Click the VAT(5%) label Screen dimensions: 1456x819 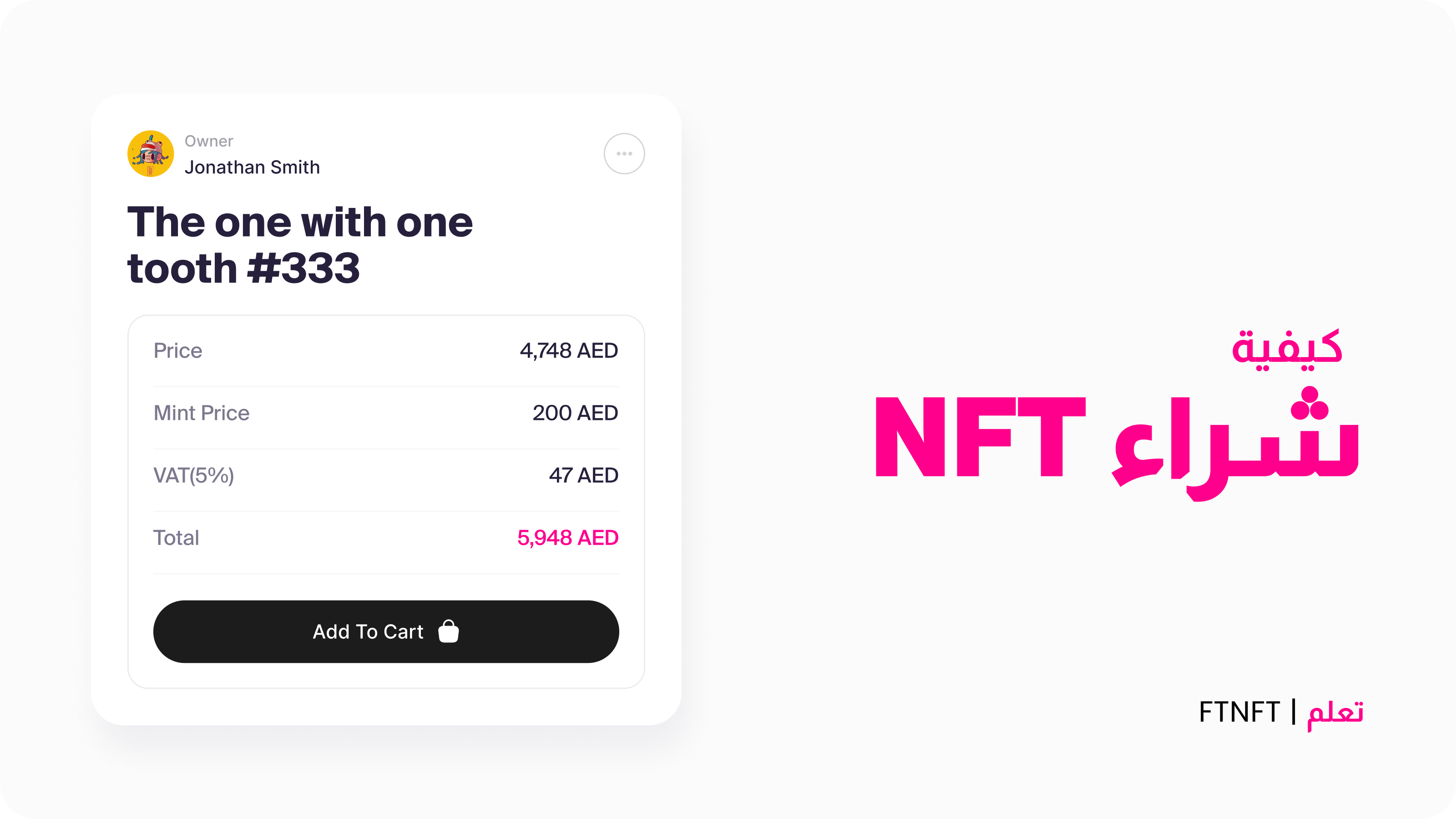tap(193, 475)
